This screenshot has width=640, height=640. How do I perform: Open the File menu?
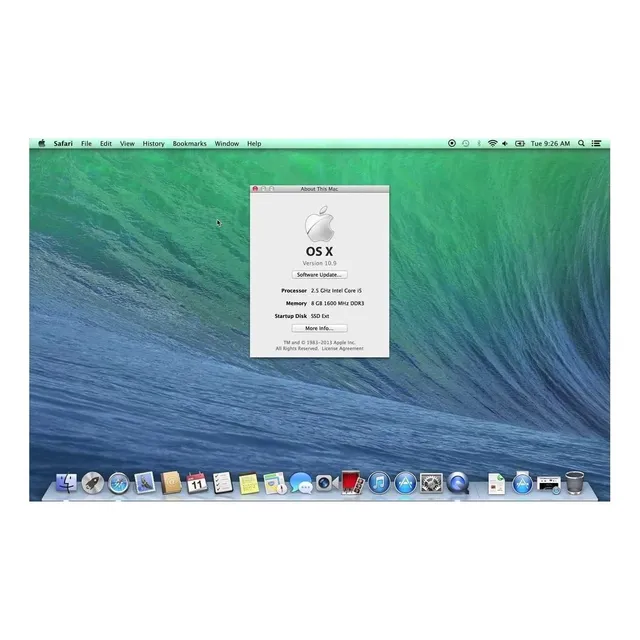pyautogui.click(x=86, y=143)
